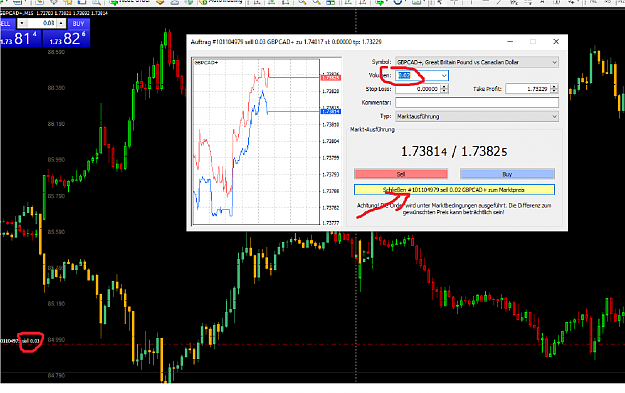Click the yellow Schließen order button
The height and width of the screenshot is (393, 625).
[454, 190]
